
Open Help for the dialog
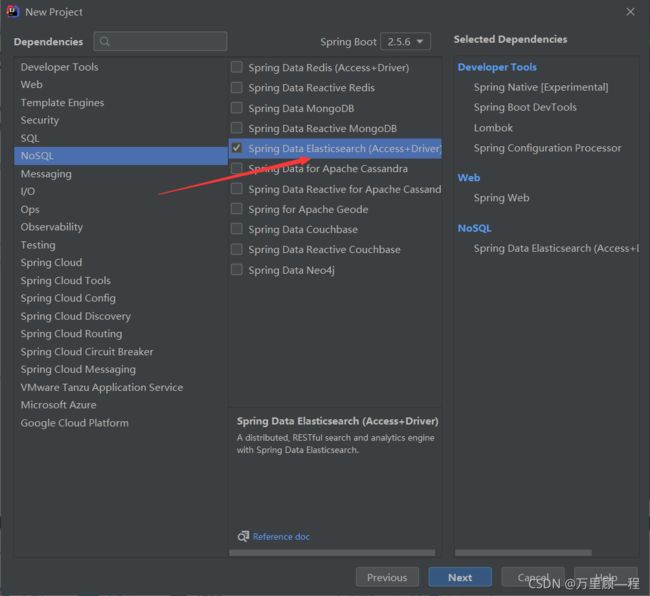tap(606, 577)
